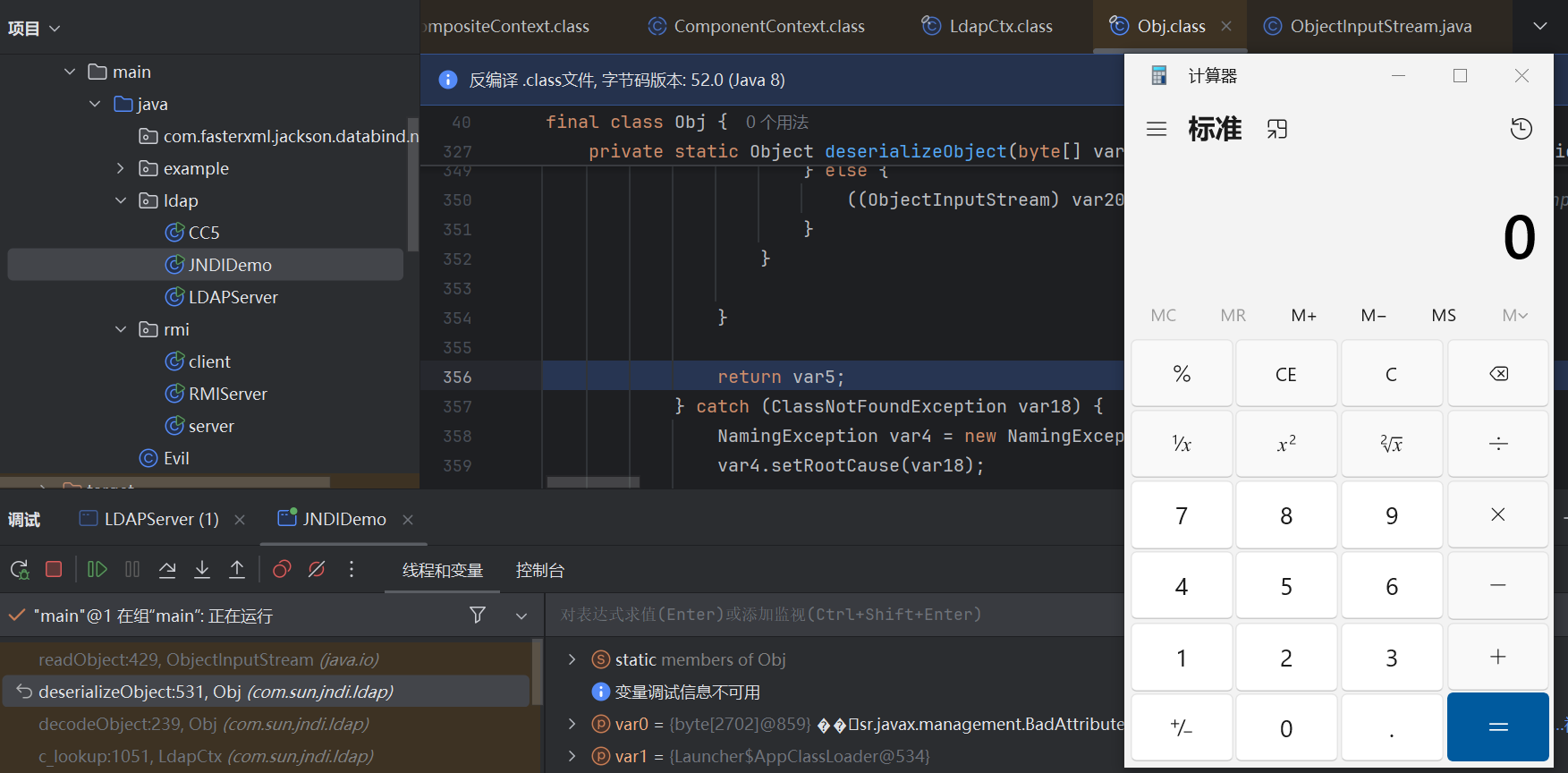Image resolution: width=1568 pixels, height=773 pixels.
Task: Resume program execution
Action: click(x=97, y=569)
